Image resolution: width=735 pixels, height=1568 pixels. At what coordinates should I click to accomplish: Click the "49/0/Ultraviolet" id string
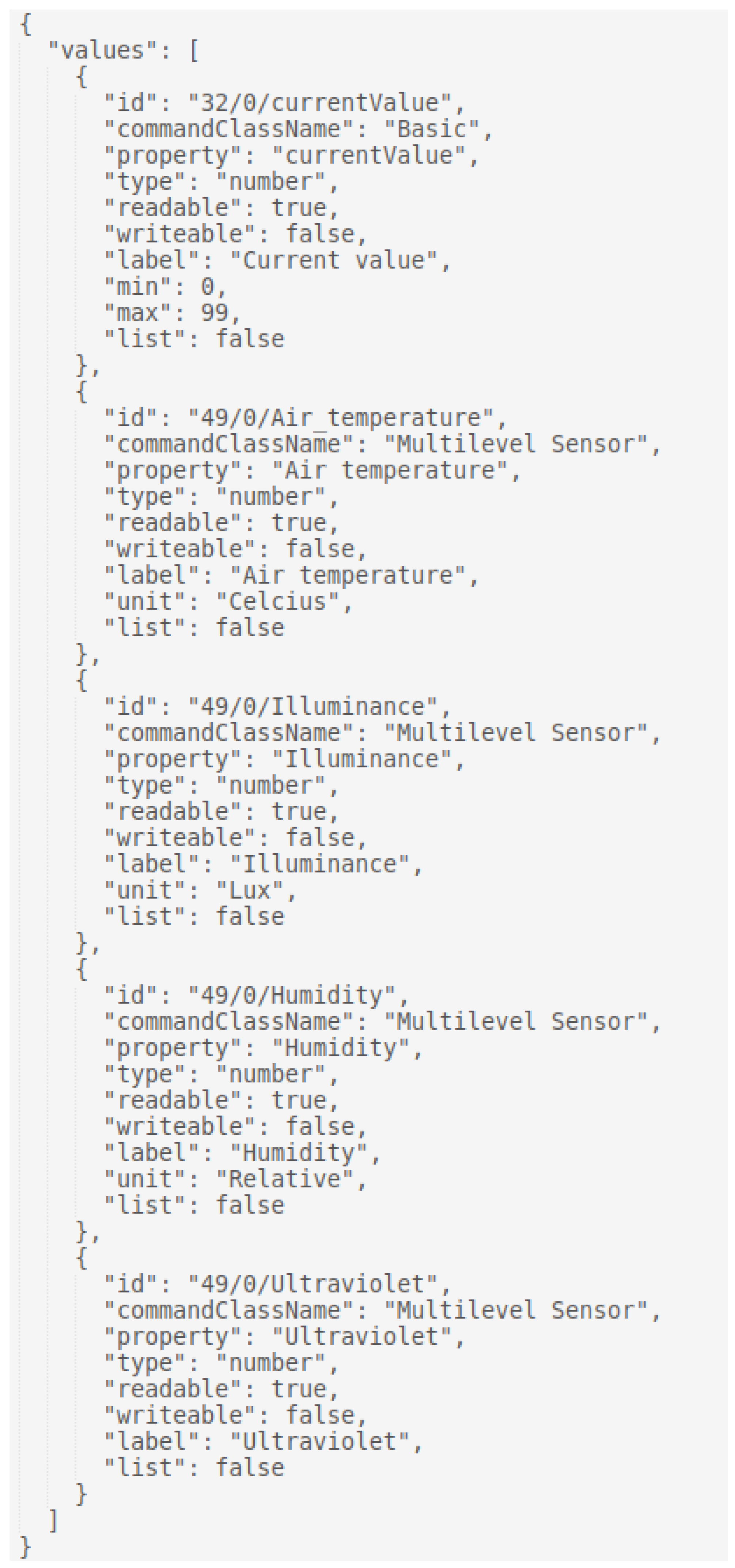[x=312, y=1284]
